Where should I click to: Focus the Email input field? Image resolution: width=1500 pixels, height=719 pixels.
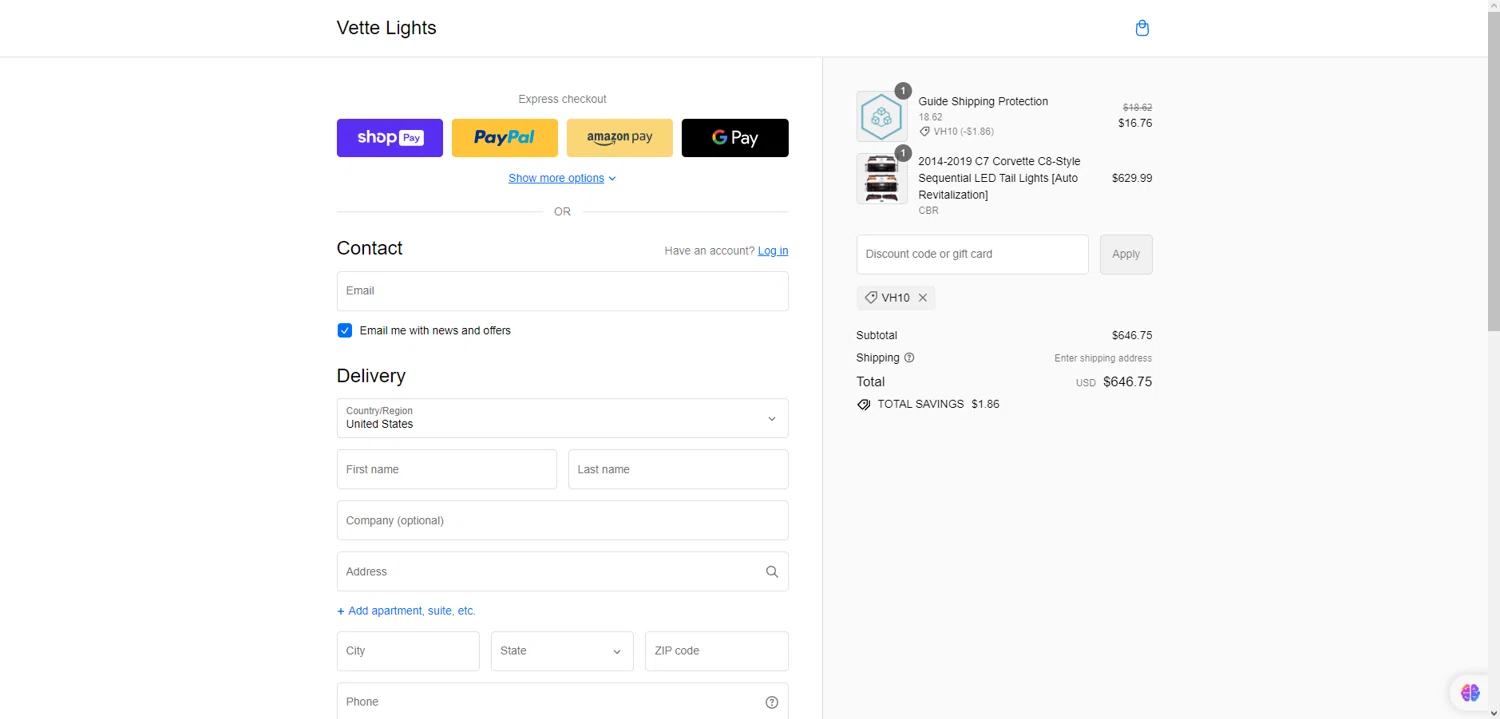tap(563, 291)
